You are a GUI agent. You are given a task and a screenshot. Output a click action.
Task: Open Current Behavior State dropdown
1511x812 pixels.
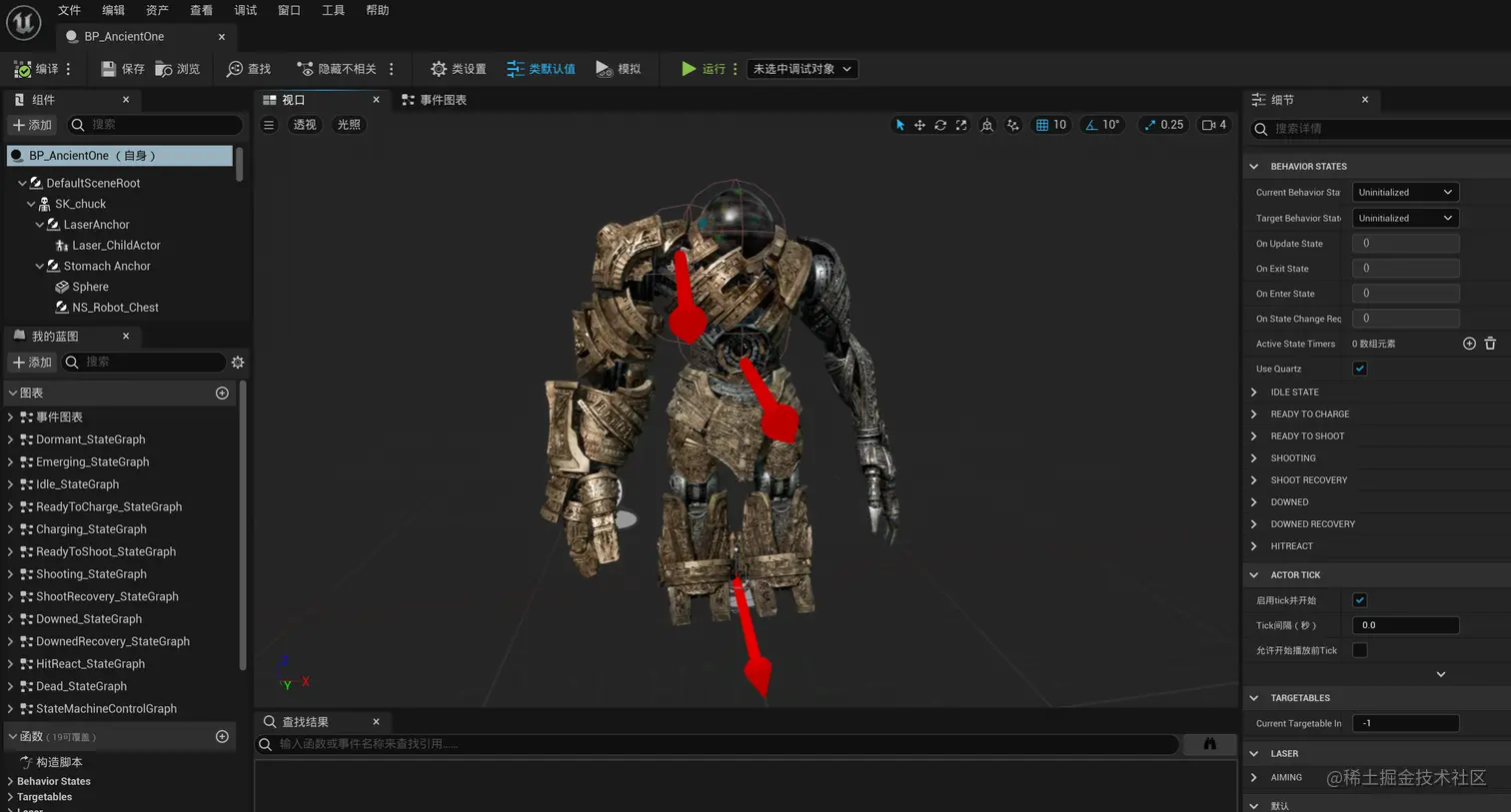(x=1405, y=192)
